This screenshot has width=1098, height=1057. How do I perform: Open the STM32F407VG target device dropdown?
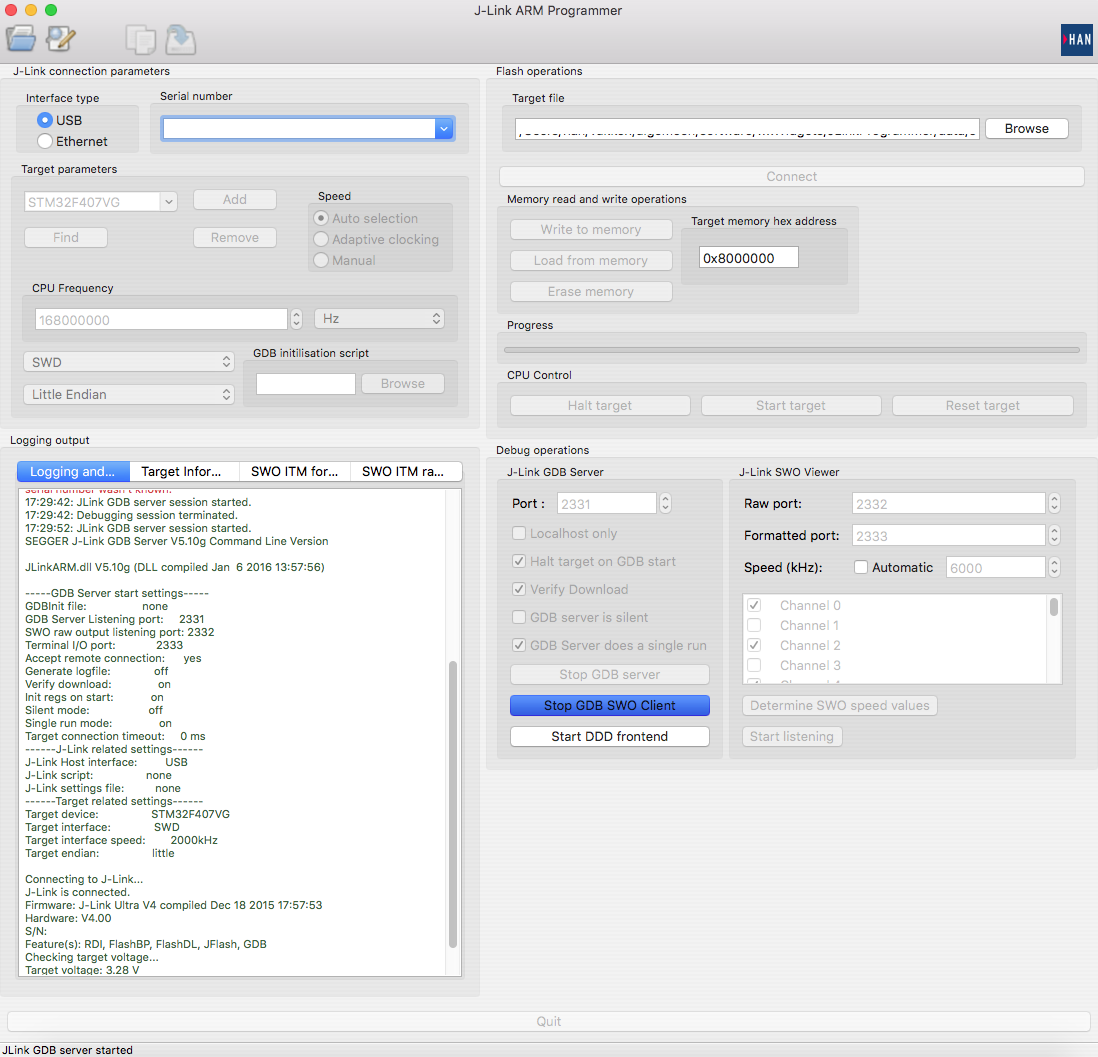coord(169,202)
